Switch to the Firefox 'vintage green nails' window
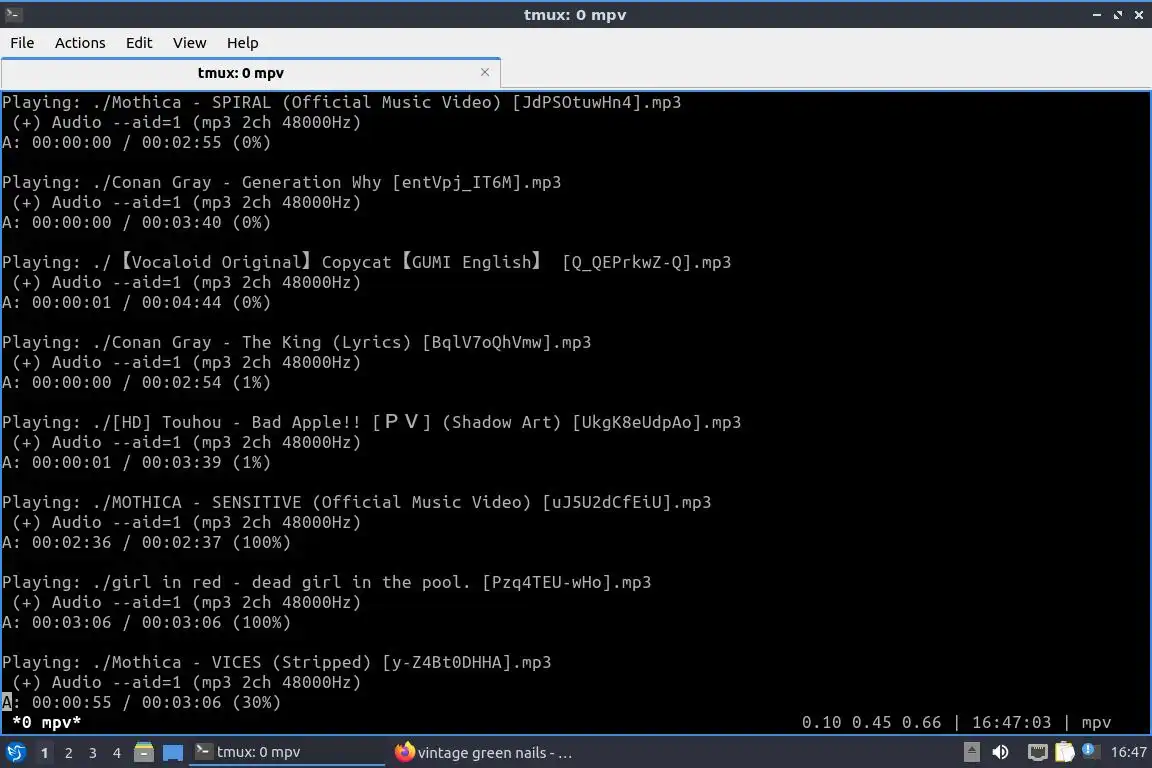Screen dimensions: 1152x768 (x=485, y=752)
